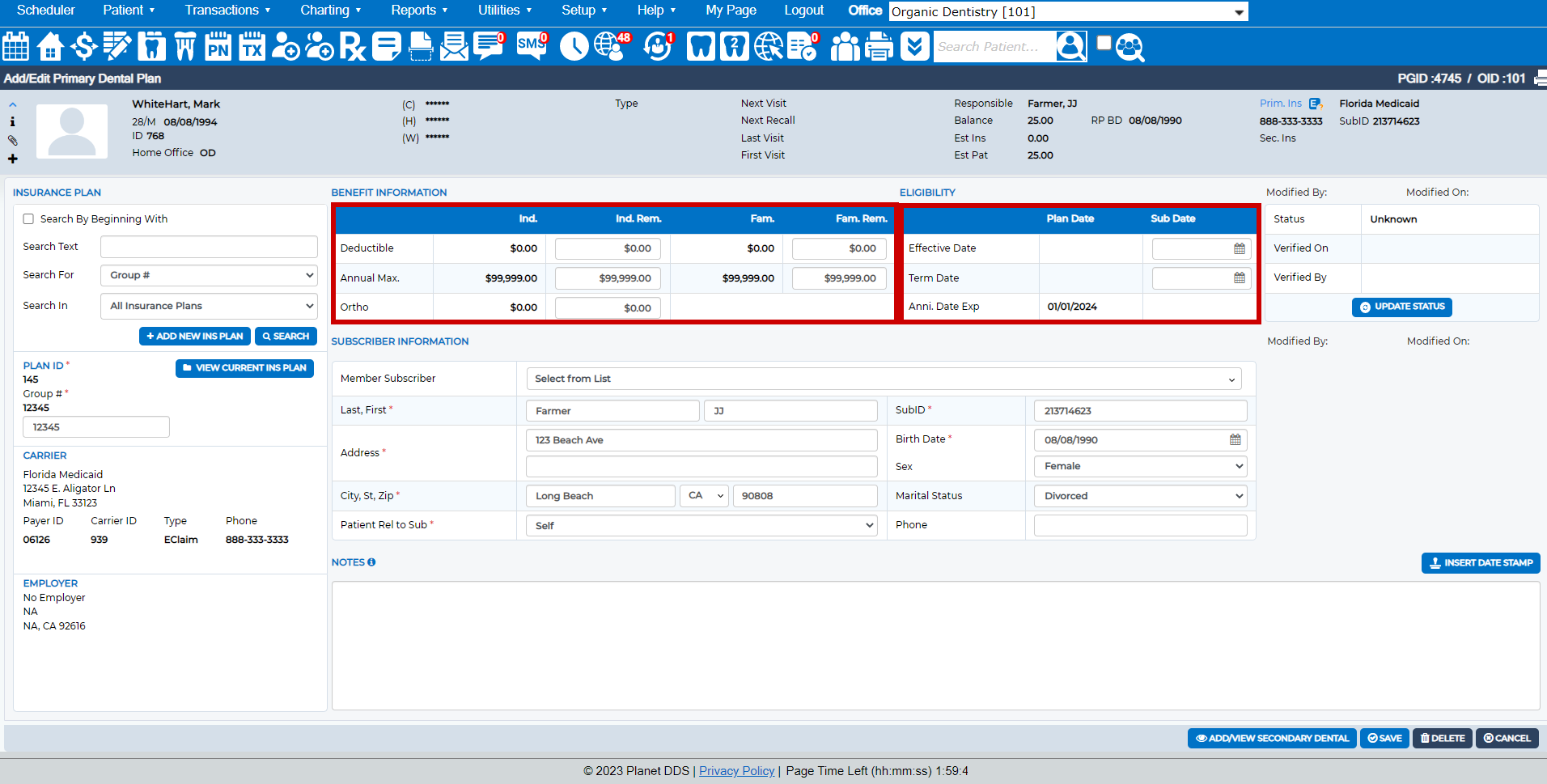
Task: Click the Notes info icon
Action: pyautogui.click(x=371, y=562)
